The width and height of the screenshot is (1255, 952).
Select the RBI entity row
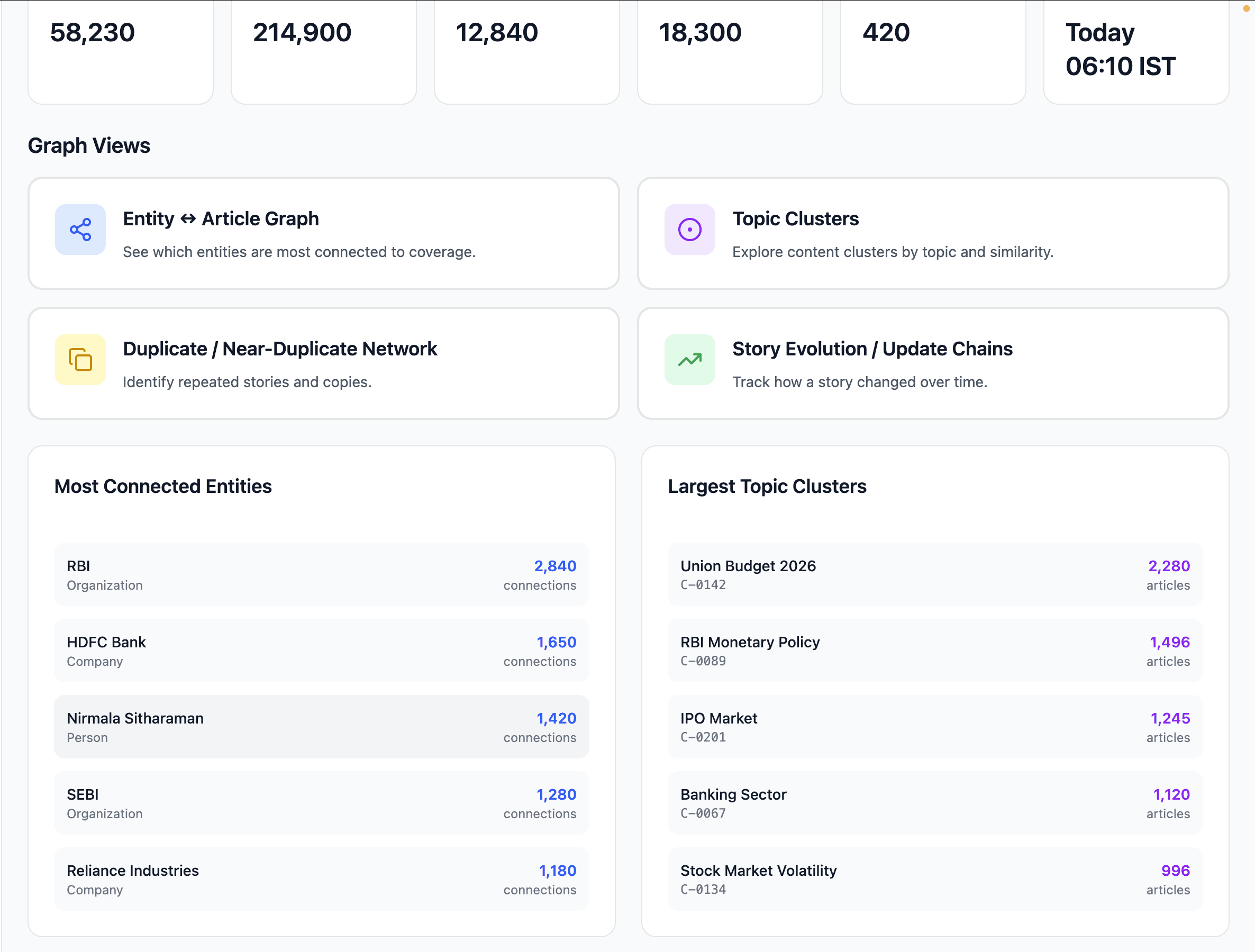coord(321,574)
